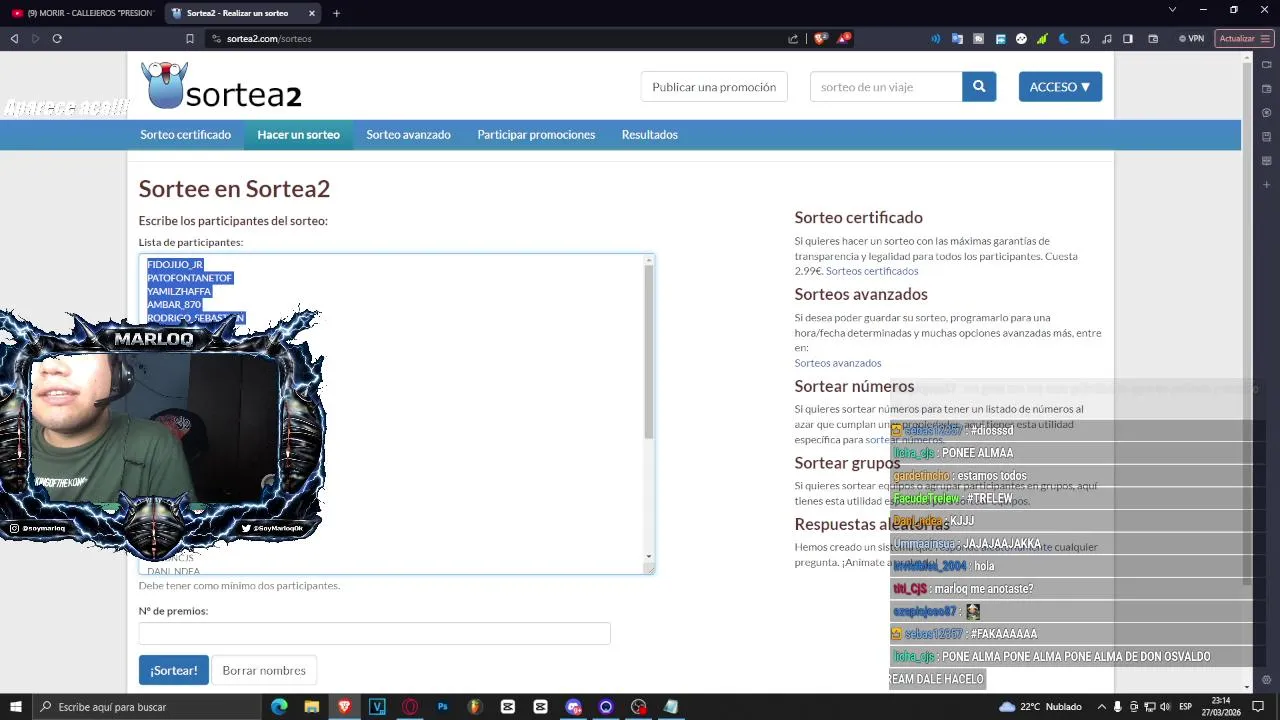This screenshot has width=1280, height=720.
Task: Click the share icon in address bar
Action: click(x=793, y=39)
